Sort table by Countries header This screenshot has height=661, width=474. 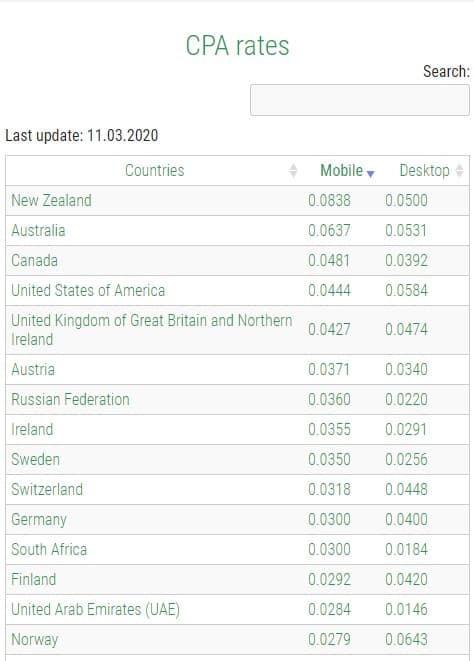tap(154, 171)
